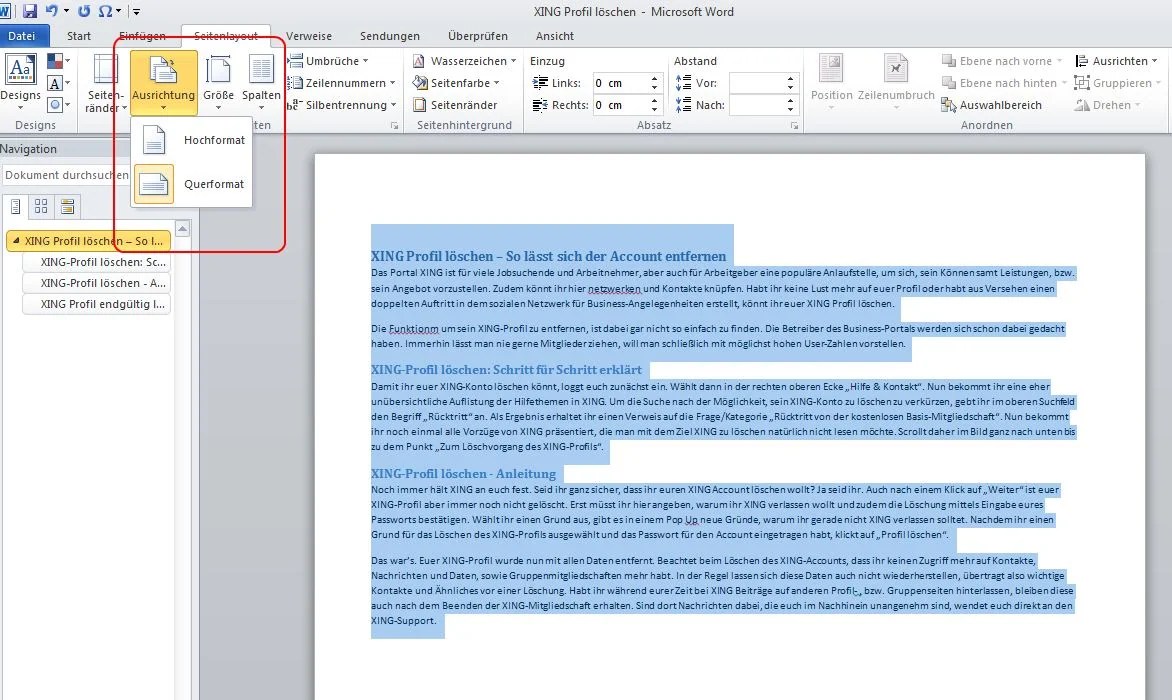Viewport: 1172px width, 700px height.
Task: Open the Größe page size dropdown
Action: pos(218,83)
